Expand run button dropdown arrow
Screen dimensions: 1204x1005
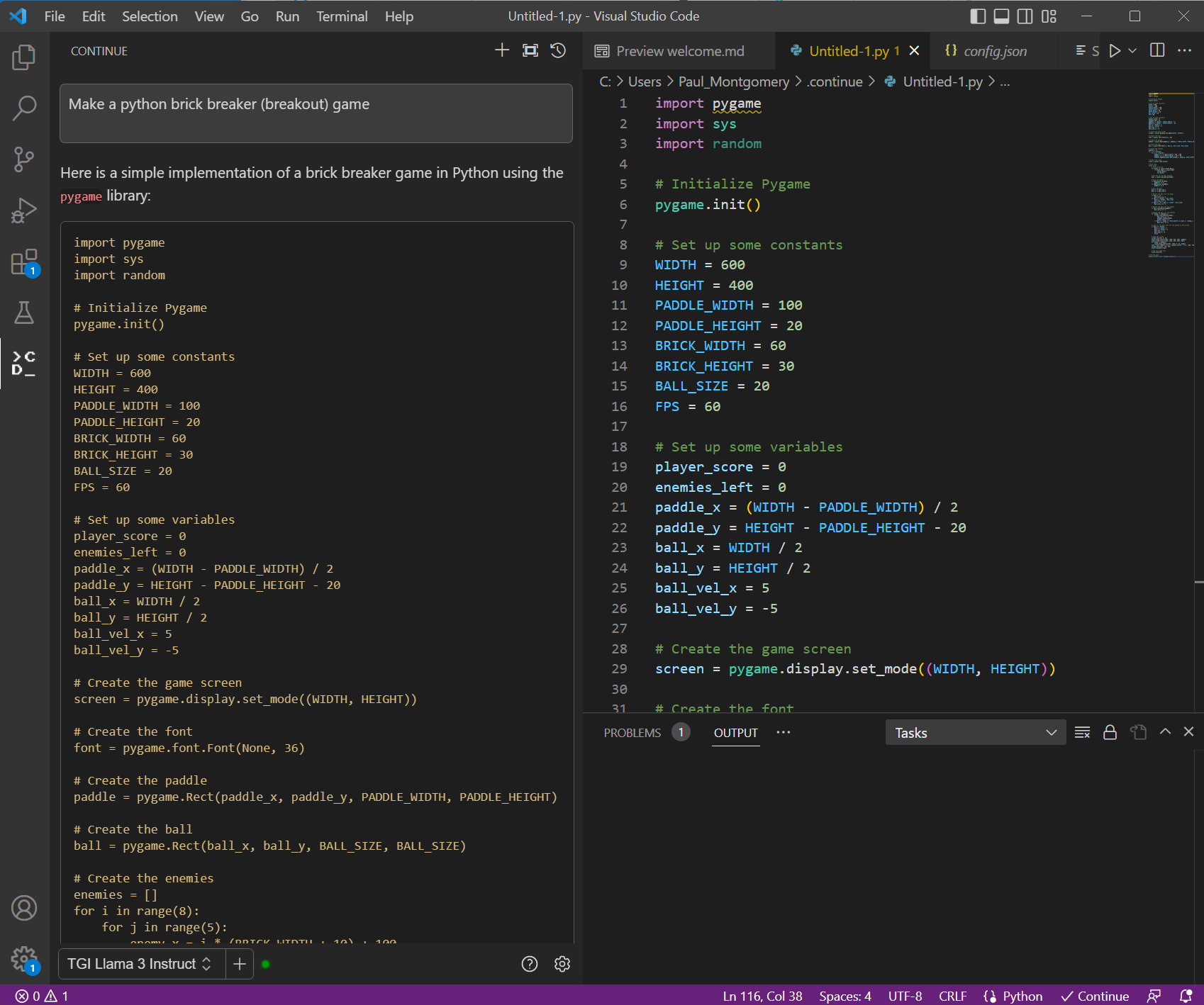coord(1132,50)
